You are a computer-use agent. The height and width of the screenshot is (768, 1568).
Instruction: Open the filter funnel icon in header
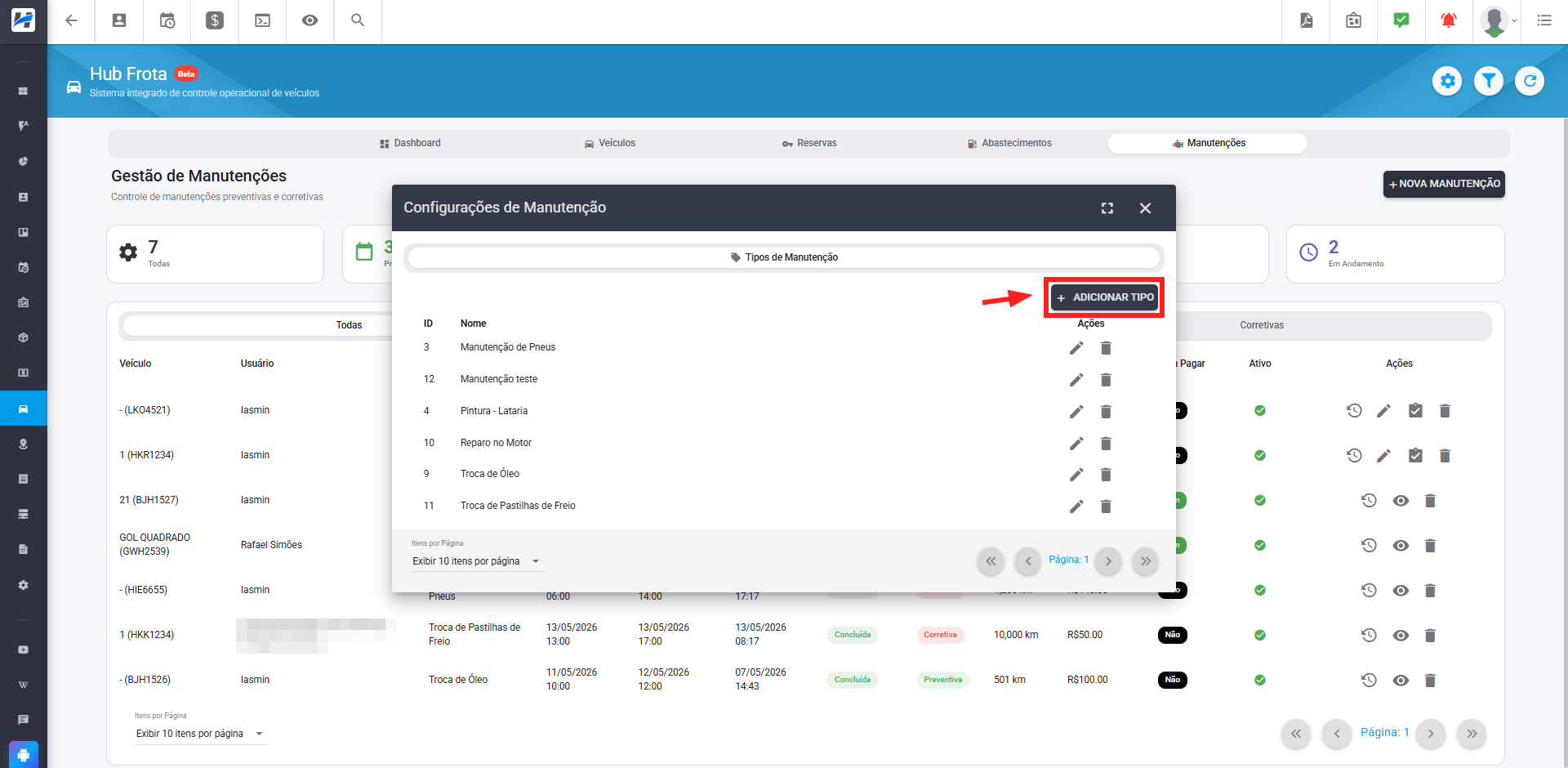click(1489, 81)
